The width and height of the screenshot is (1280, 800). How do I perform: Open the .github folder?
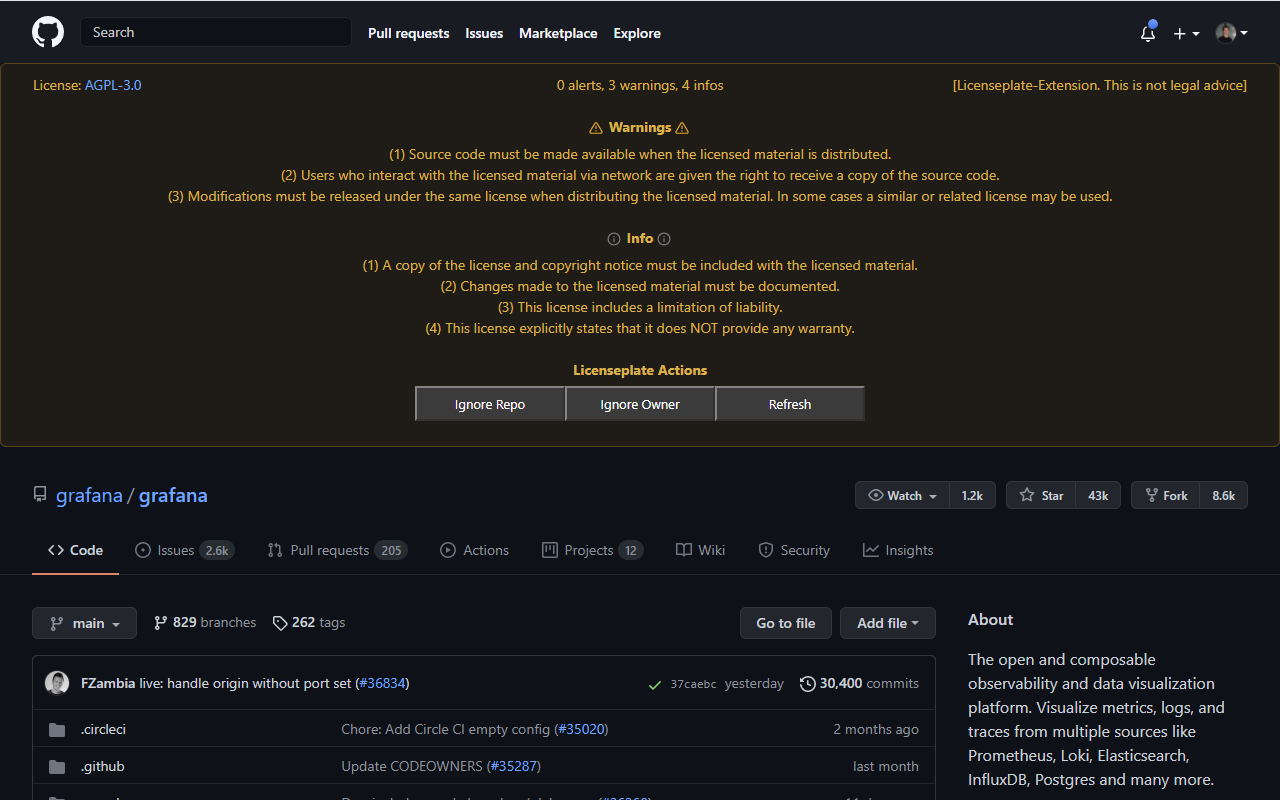(103, 766)
